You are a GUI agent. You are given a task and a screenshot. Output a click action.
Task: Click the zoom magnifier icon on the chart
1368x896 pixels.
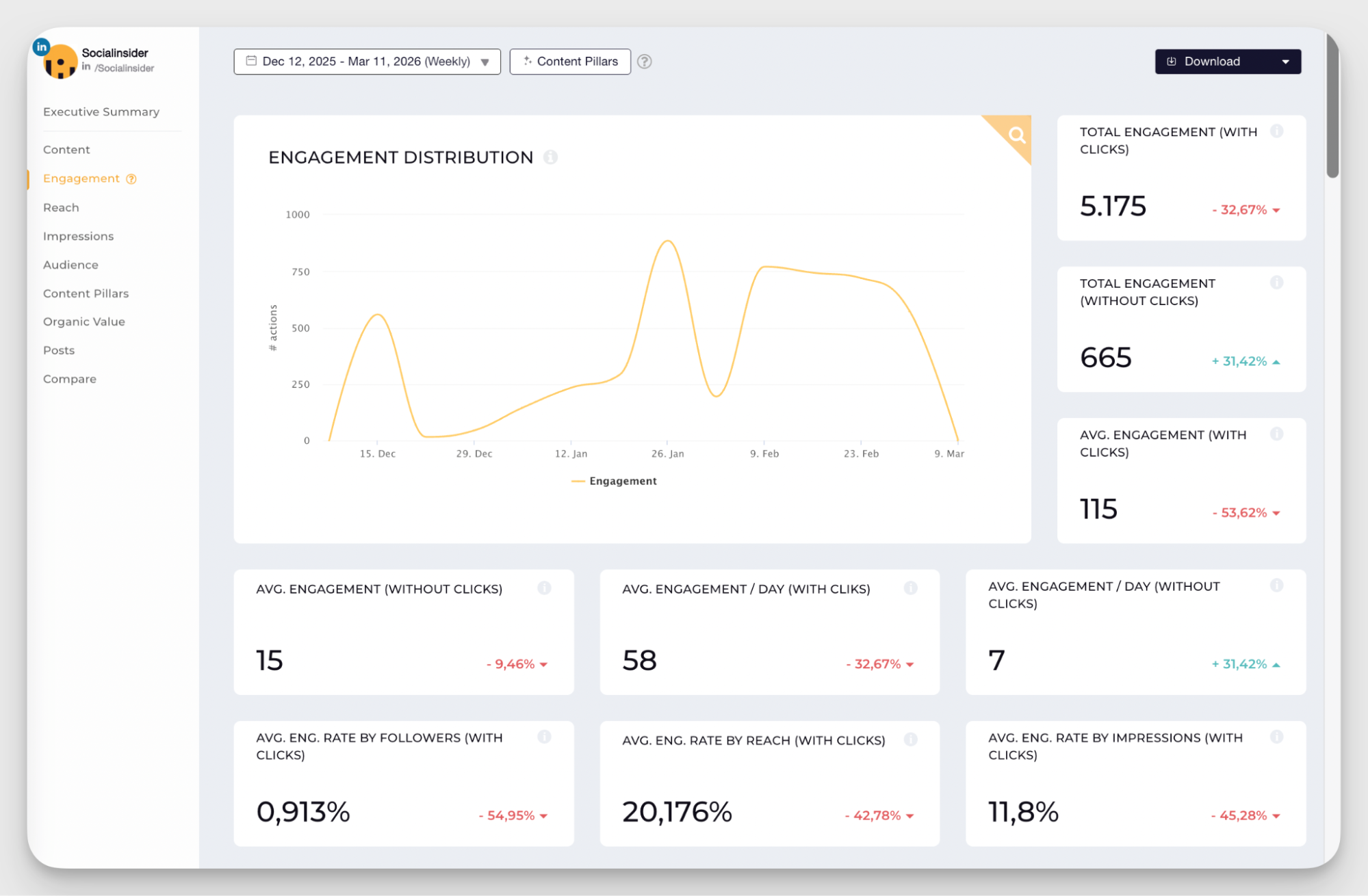(x=1015, y=135)
